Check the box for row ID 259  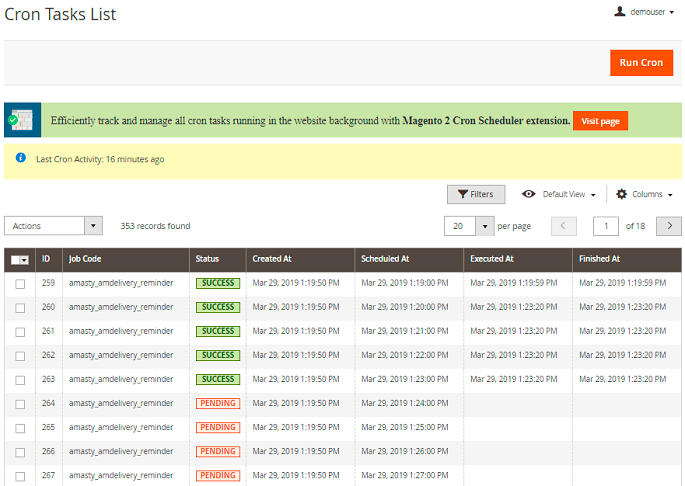click(x=20, y=284)
